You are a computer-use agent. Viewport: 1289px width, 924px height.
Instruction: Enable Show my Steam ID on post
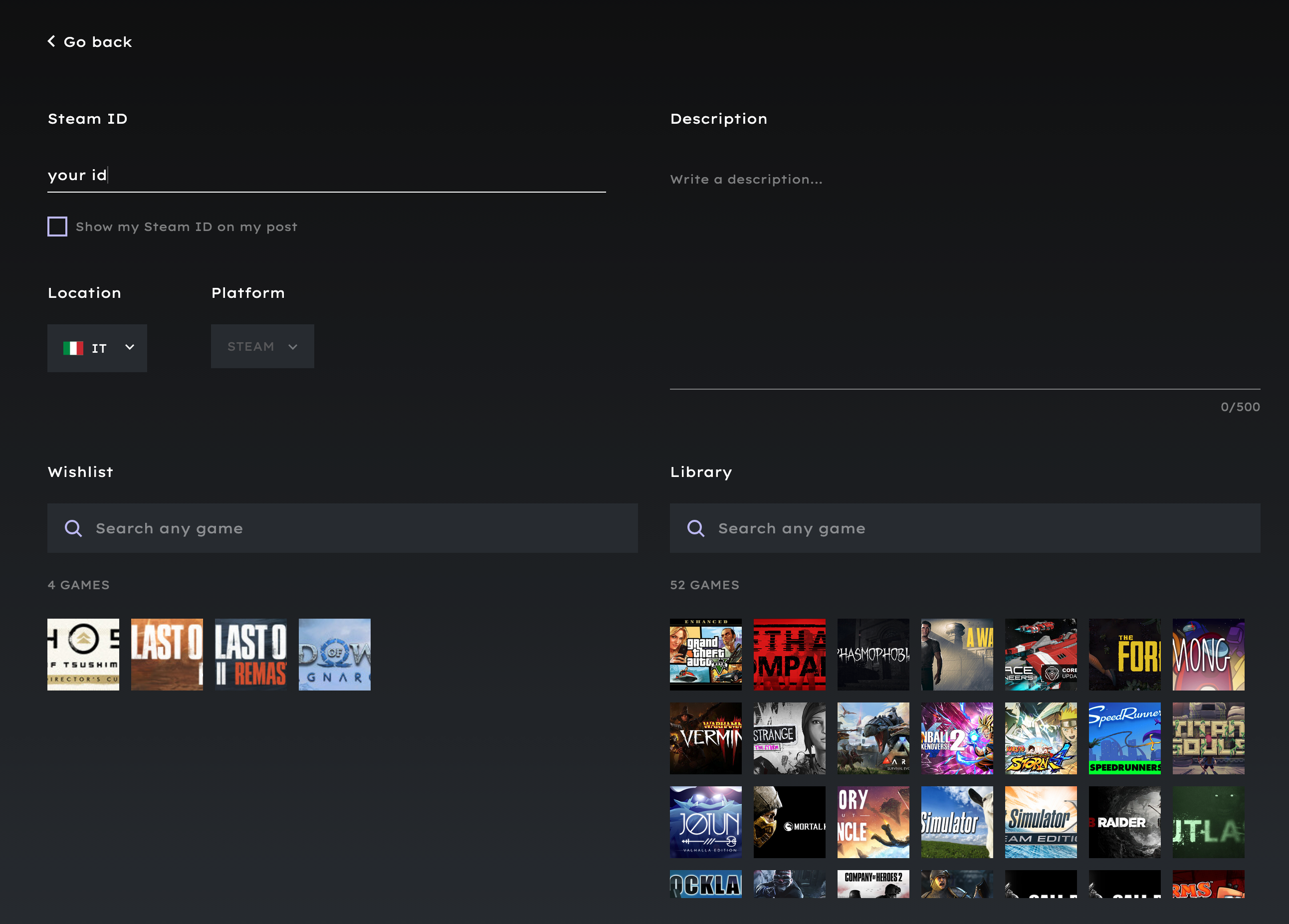pos(57,227)
